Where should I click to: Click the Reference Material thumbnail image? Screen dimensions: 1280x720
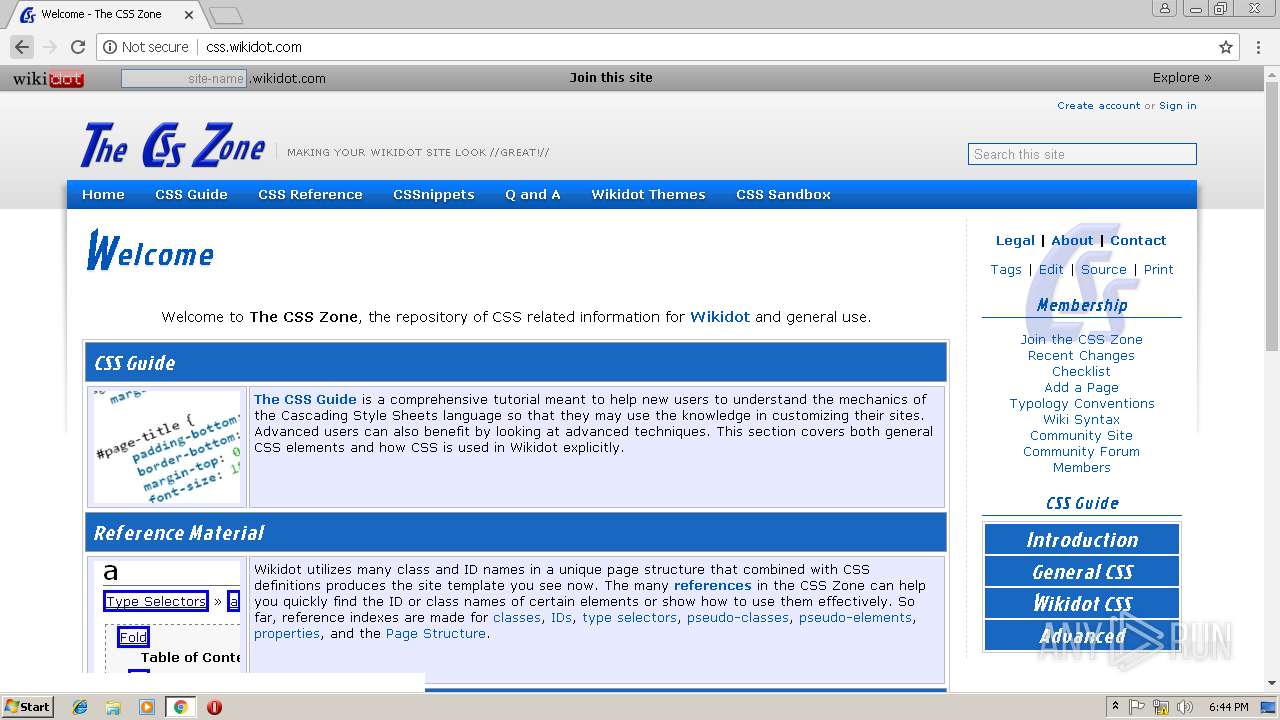(x=167, y=618)
